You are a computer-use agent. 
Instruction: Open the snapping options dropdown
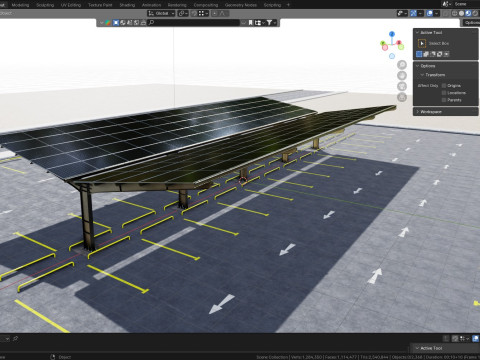[x=203, y=13]
